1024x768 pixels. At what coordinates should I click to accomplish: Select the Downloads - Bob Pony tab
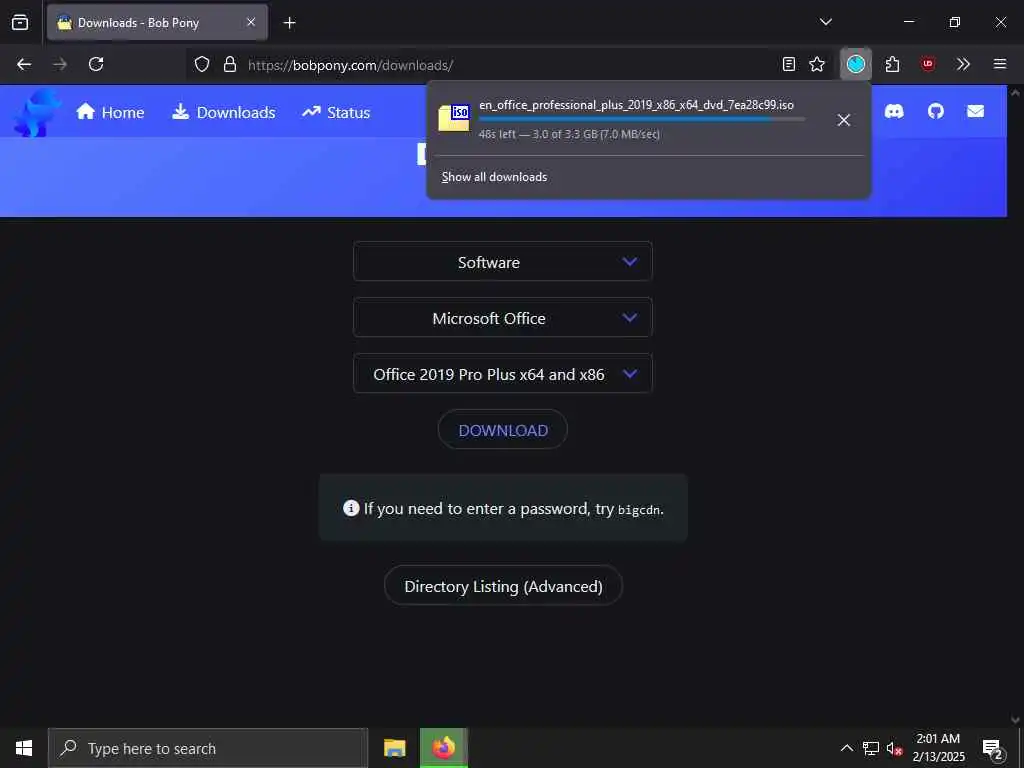(157, 23)
